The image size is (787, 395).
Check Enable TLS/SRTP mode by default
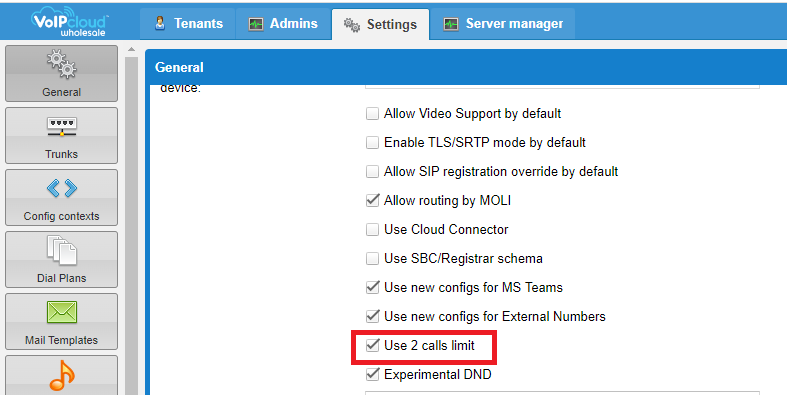pyautogui.click(x=372, y=143)
